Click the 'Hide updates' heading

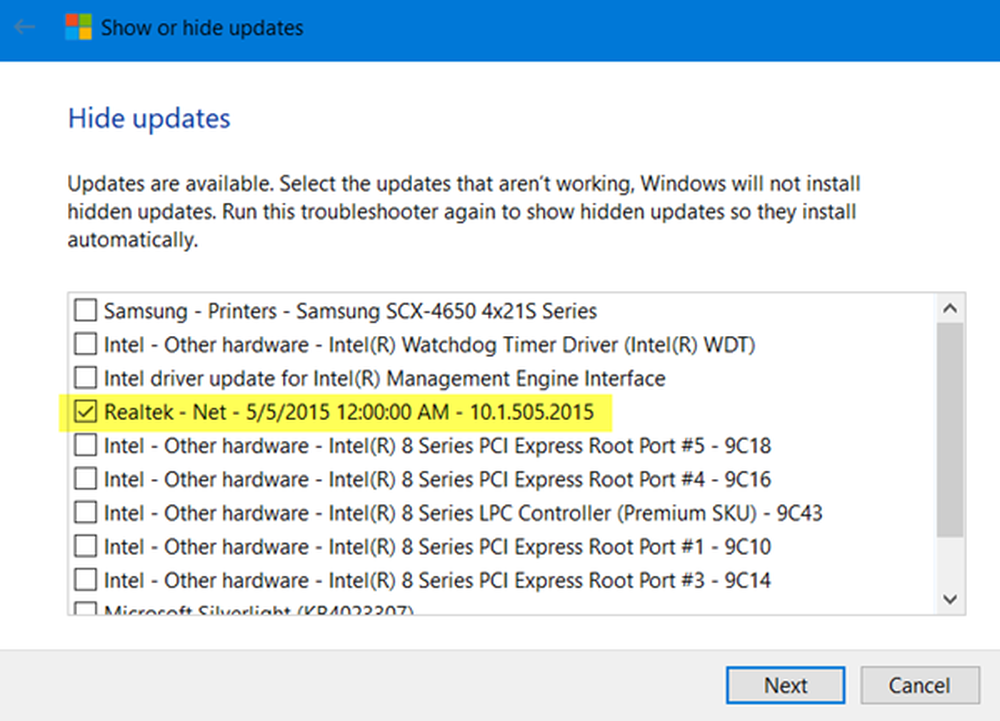point(149,119)
